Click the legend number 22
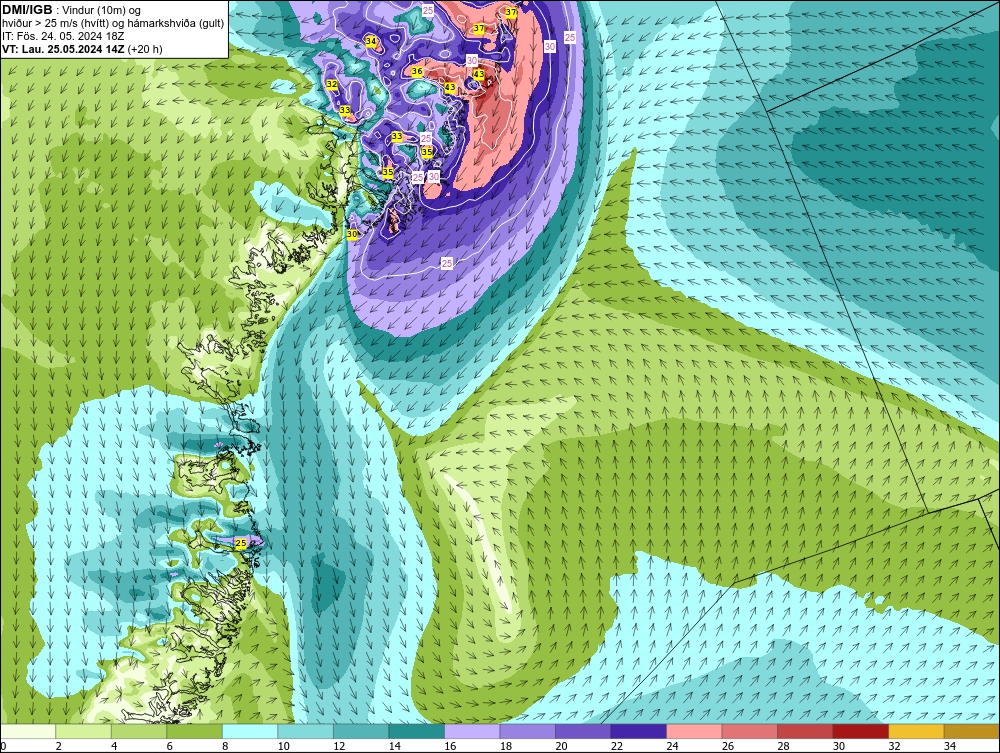Image resolution: width=1000 pixels, height=753 pixels. click(617, 746)
